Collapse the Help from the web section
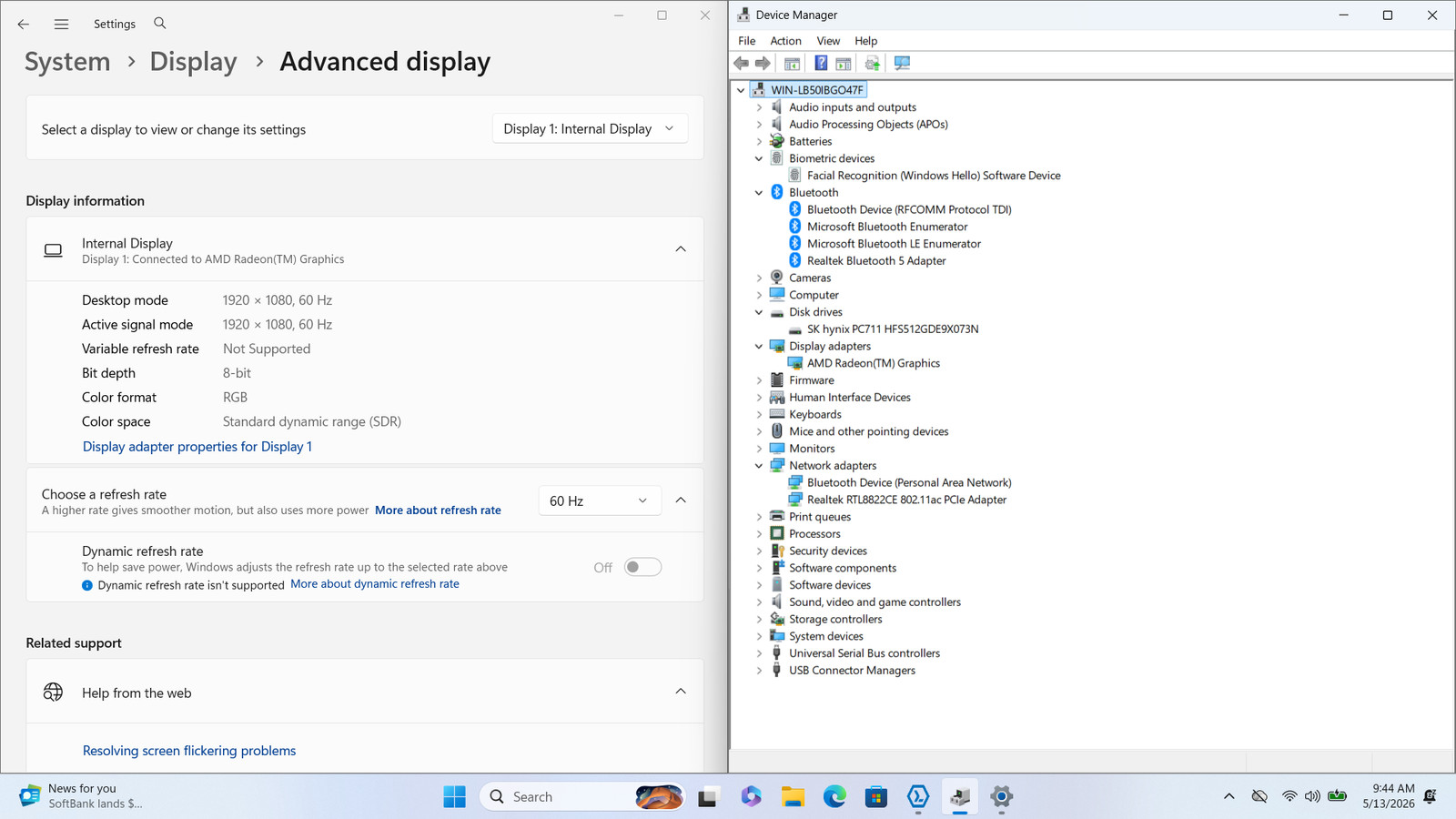 [x=681, y=692]
